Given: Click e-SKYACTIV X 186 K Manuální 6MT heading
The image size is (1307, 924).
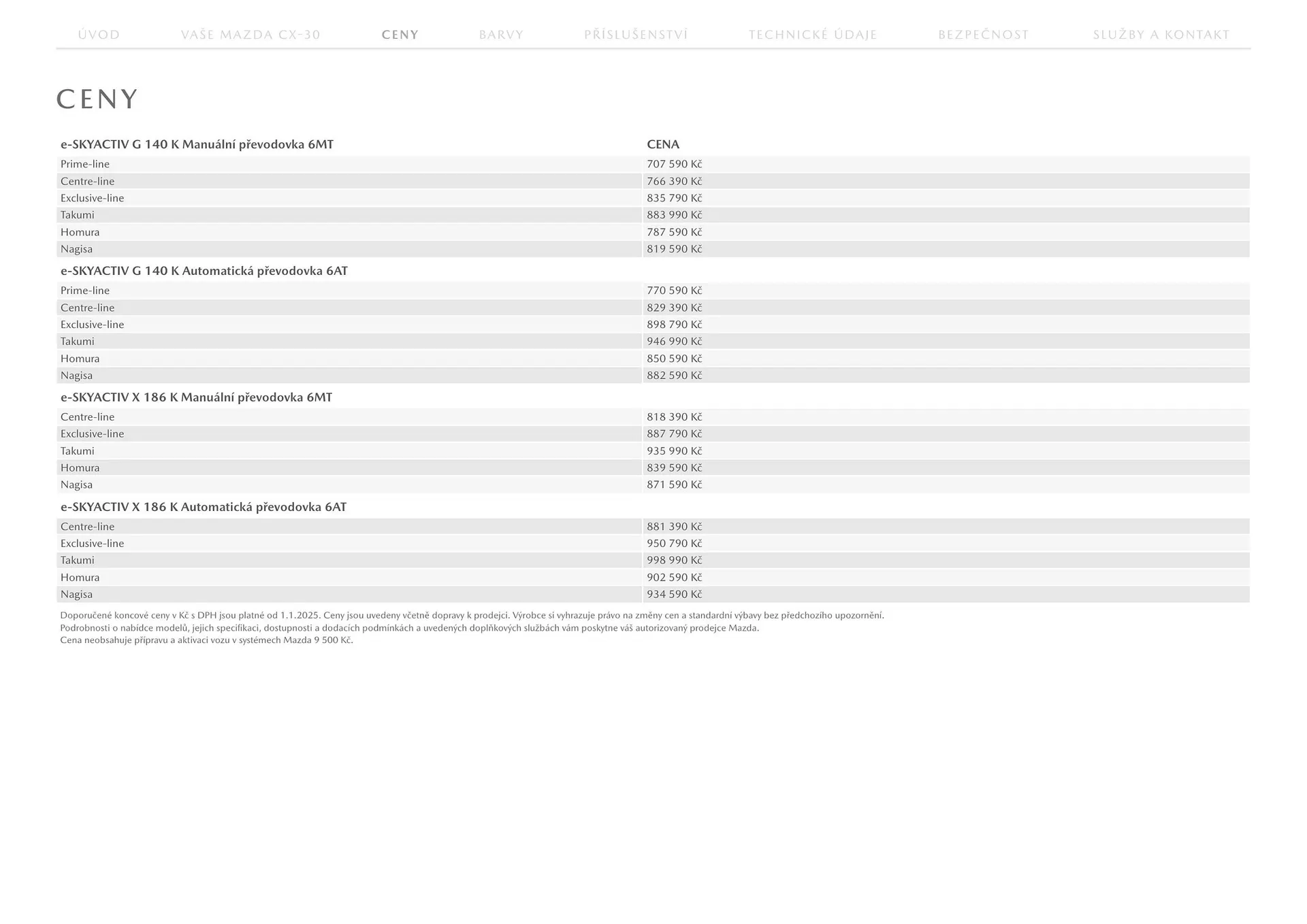Looking at the screenshot, I should 196,397.
